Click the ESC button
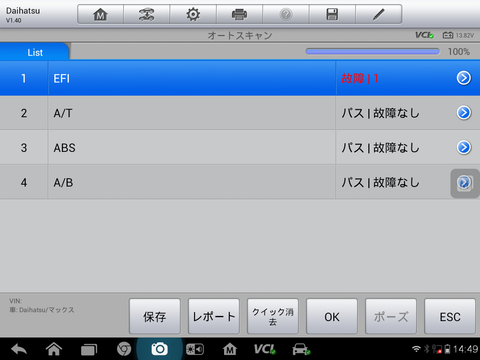The image size is (480, 360). tap(450, 316)
